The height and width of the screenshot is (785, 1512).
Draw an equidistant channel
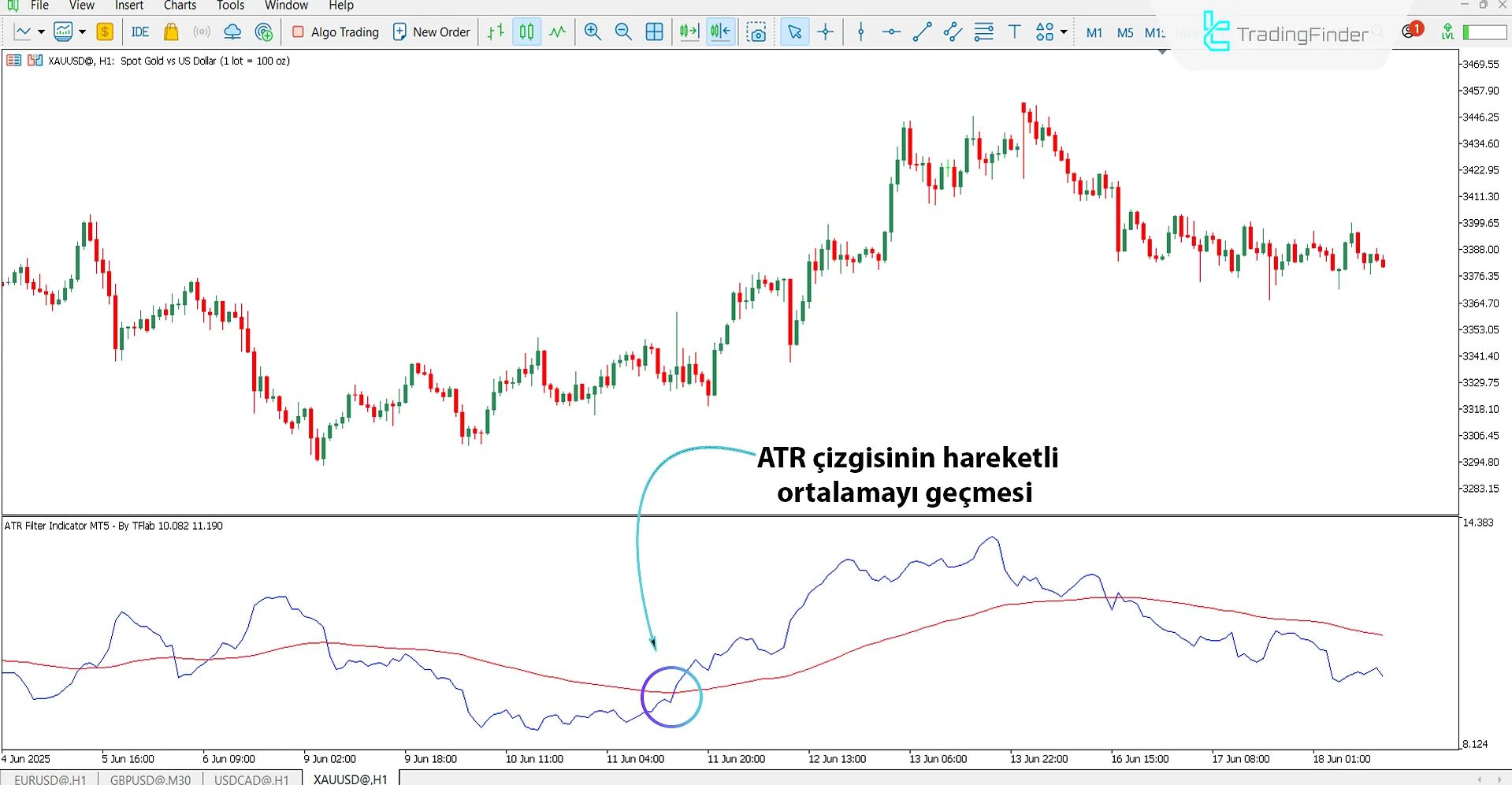pyautogui.click(x=953, y=32)
